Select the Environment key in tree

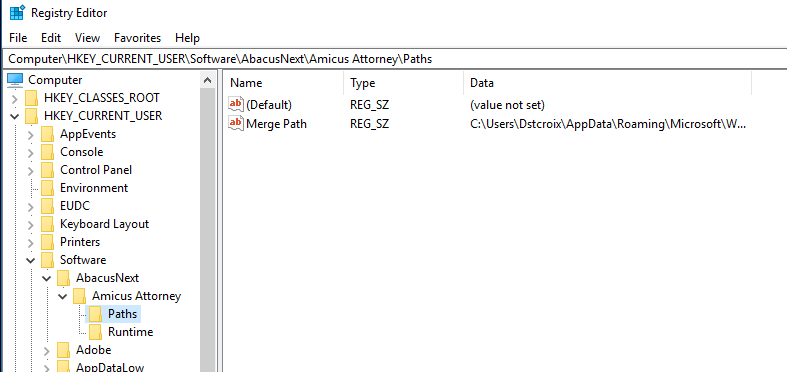(x=94, y=188)
